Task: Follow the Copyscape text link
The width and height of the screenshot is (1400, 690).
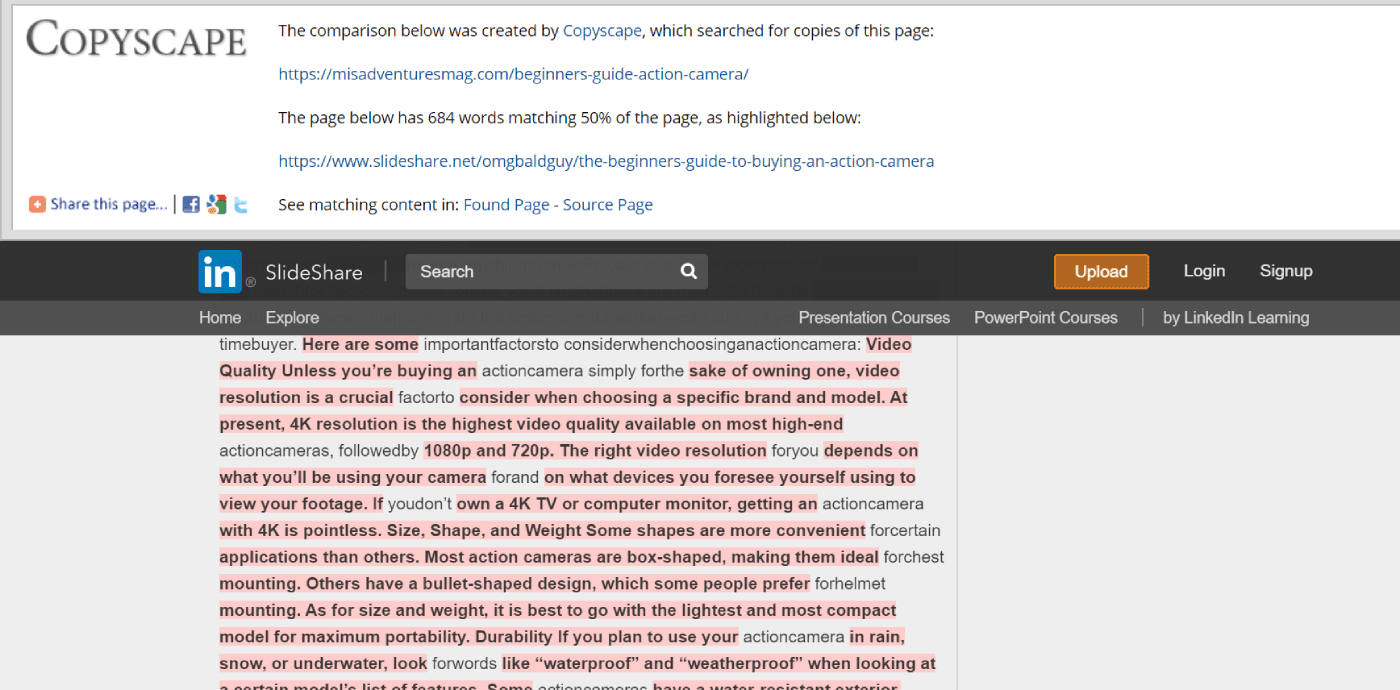Action: 602,30
